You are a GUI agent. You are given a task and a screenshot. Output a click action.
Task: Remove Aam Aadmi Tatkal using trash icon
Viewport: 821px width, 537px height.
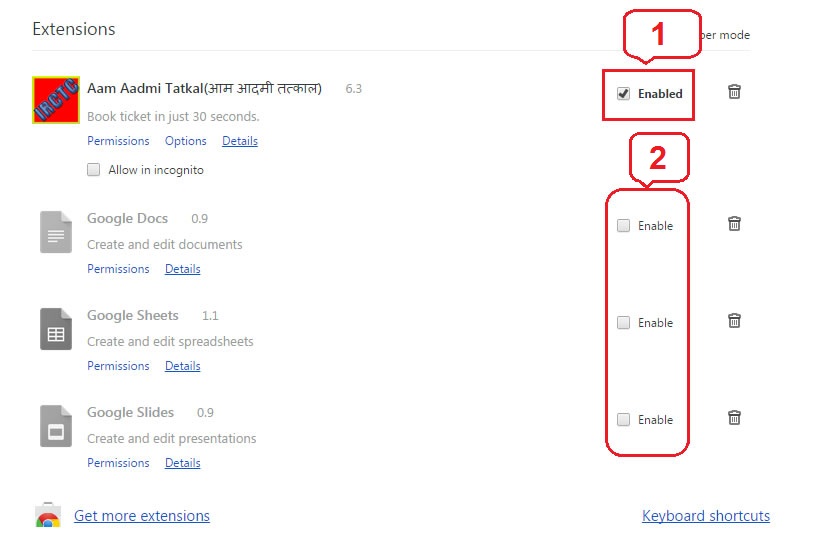(x=734, y=92)
